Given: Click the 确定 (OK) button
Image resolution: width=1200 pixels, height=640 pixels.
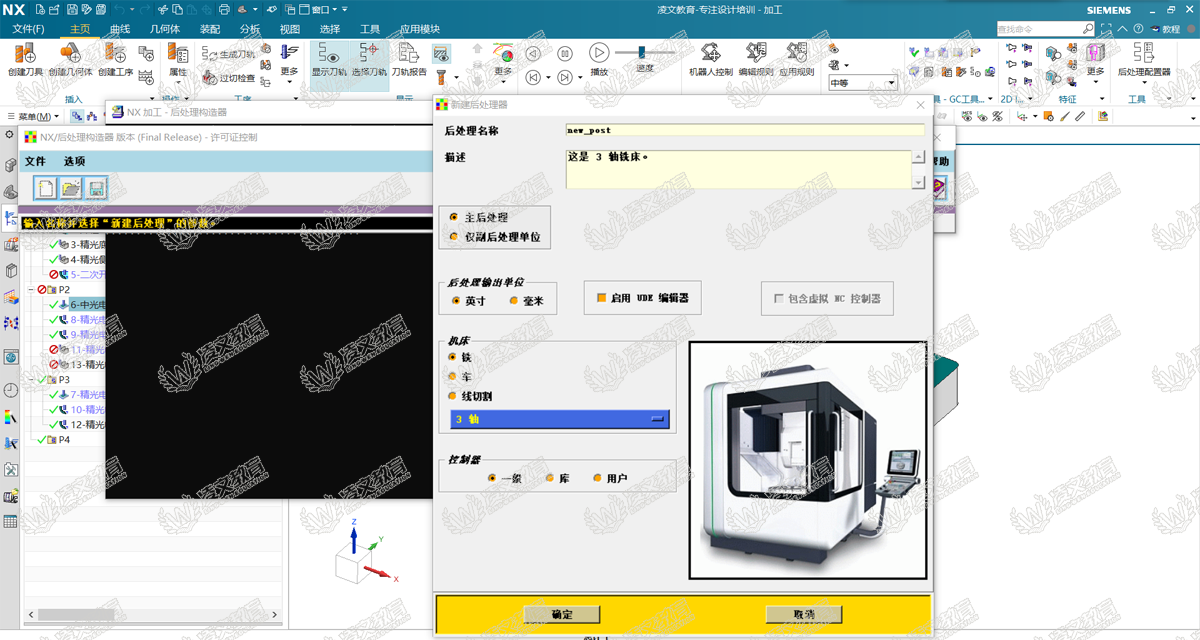Looking at the screenshot, I should 562,614.
